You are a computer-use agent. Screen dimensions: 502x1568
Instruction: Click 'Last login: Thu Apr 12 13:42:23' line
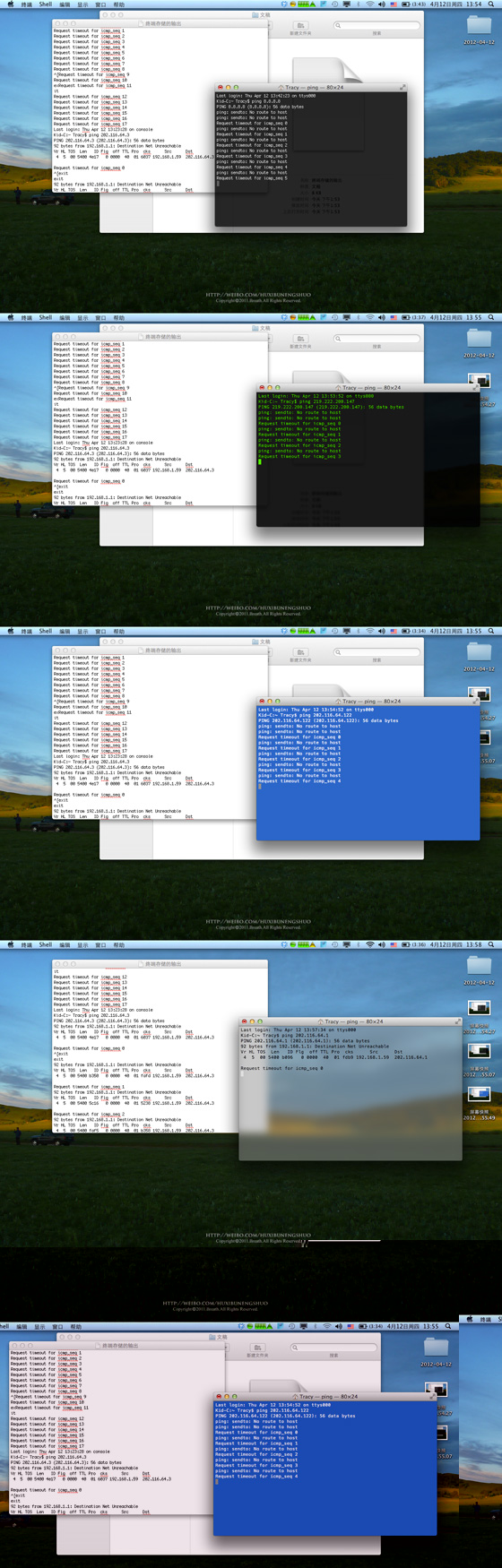pos(266,96)
